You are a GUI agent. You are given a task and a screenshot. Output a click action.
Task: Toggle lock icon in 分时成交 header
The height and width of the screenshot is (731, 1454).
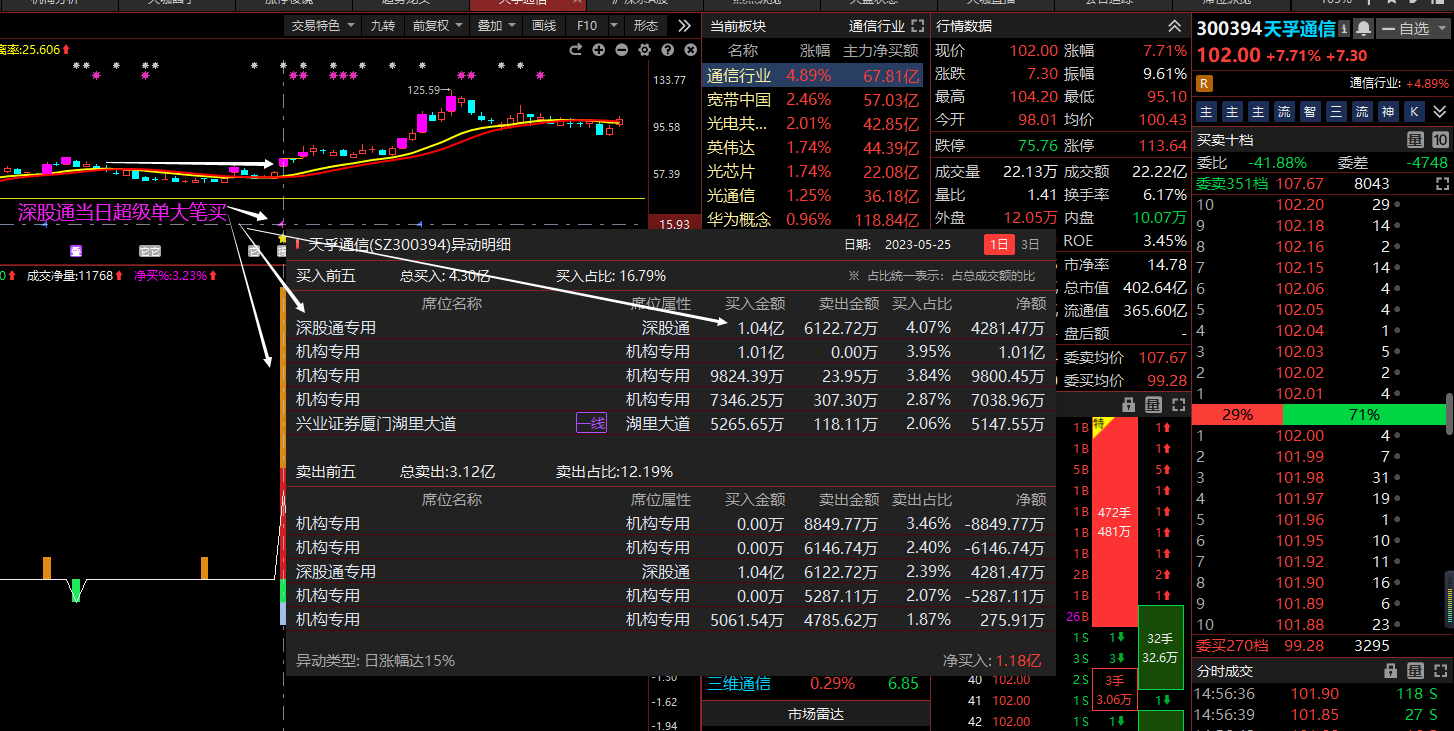1390,671
